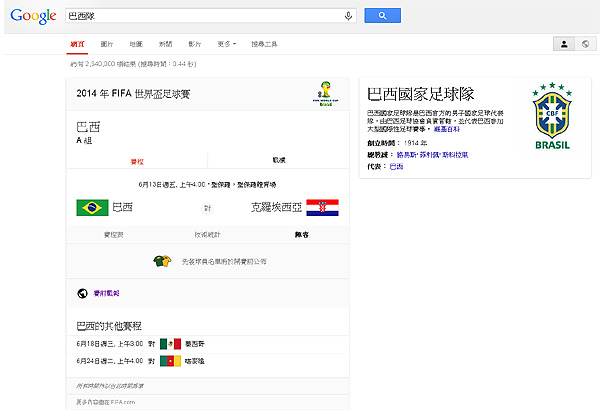
Task: Open the 巴西 link after 代表
Action: pos(396,166)
